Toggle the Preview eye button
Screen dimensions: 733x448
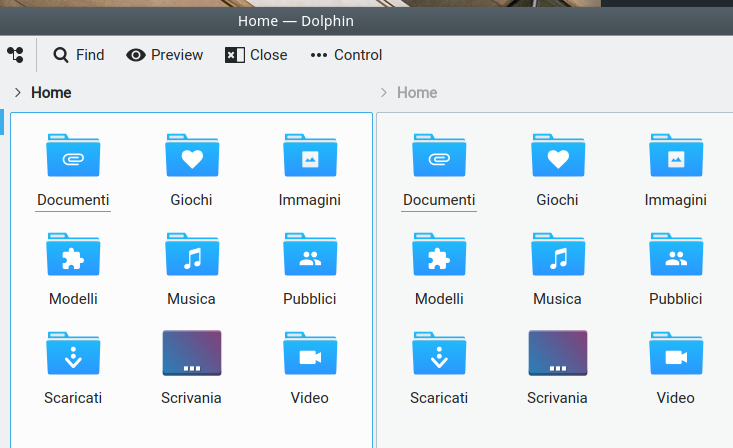click(x=165, y=55)
